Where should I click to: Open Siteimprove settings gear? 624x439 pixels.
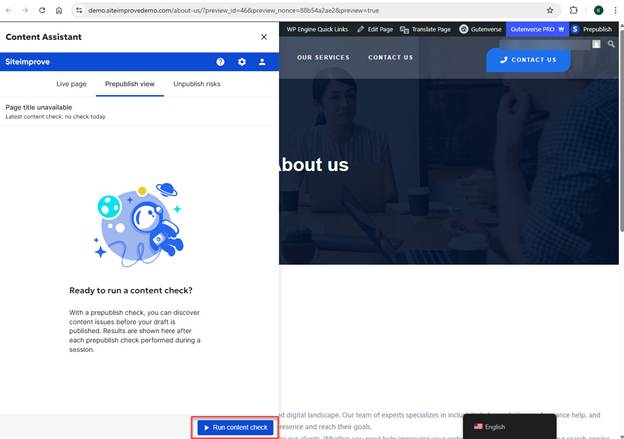[x=242, y=62]
